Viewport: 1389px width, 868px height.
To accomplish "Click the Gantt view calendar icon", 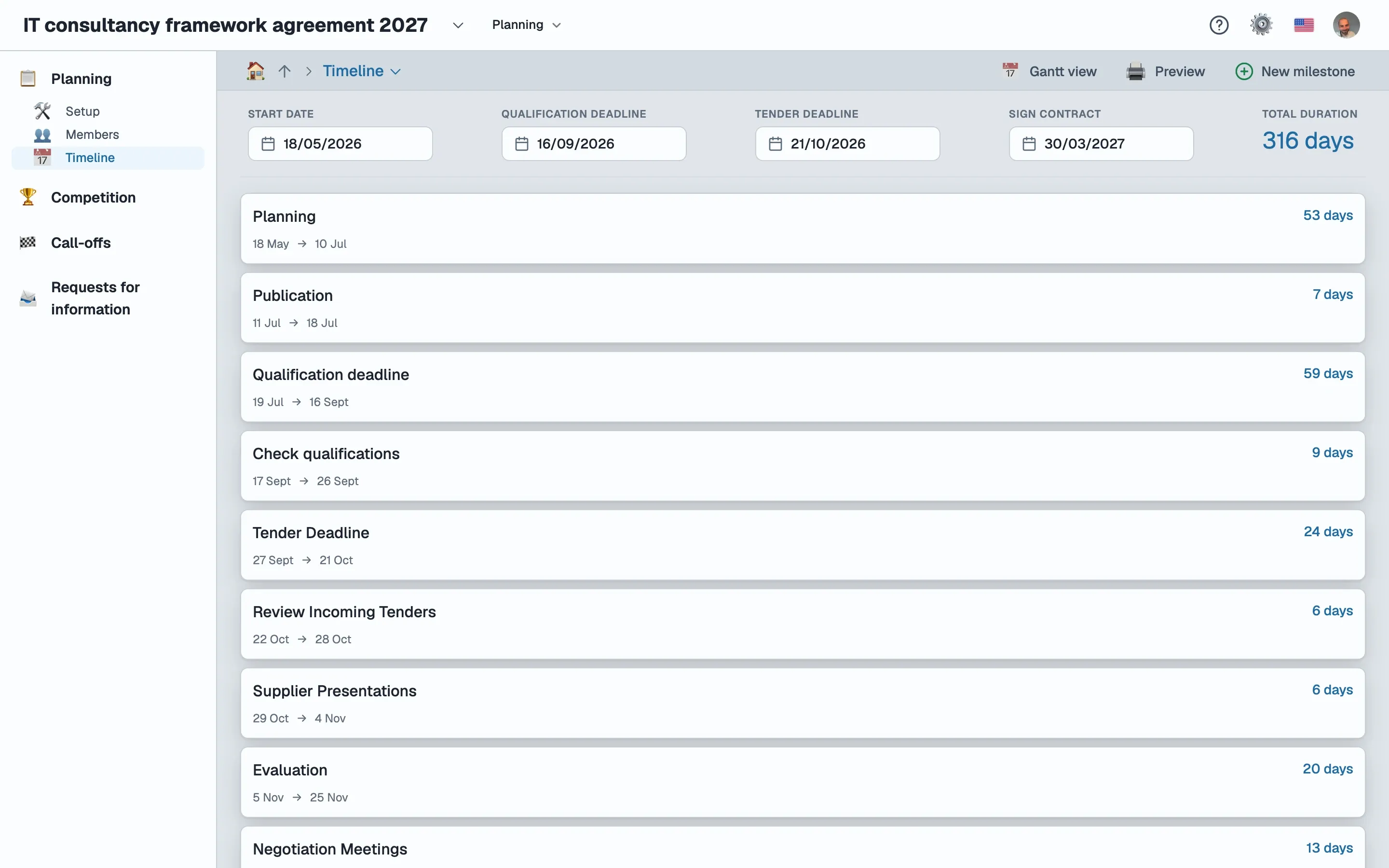I will point(1010,70).
